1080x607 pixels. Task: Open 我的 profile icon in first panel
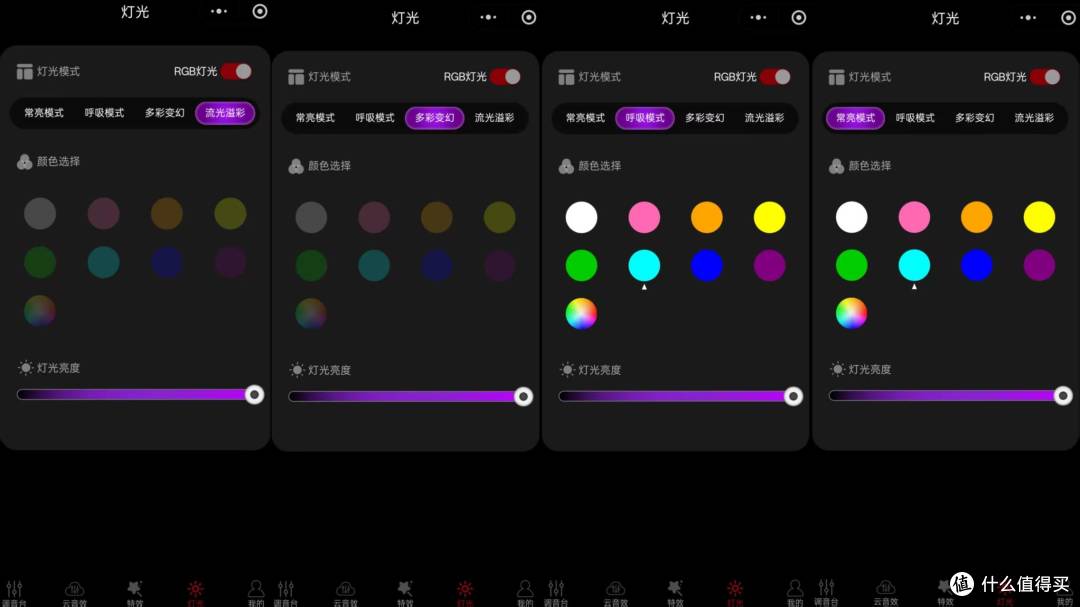(x=256, y=590)
